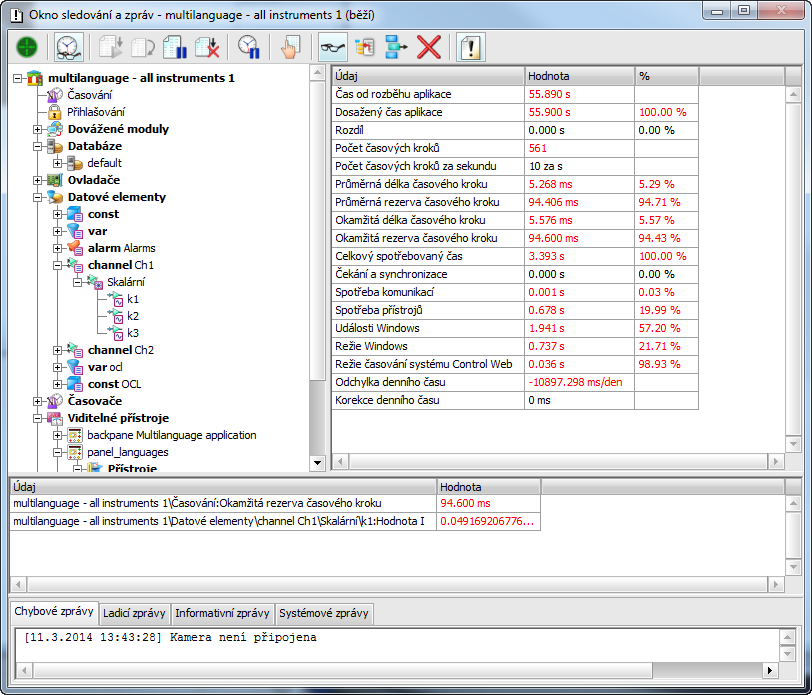Click the document with small red X icon
The height and width of the screenshot is (695, 812).
[x=208, y=46]
